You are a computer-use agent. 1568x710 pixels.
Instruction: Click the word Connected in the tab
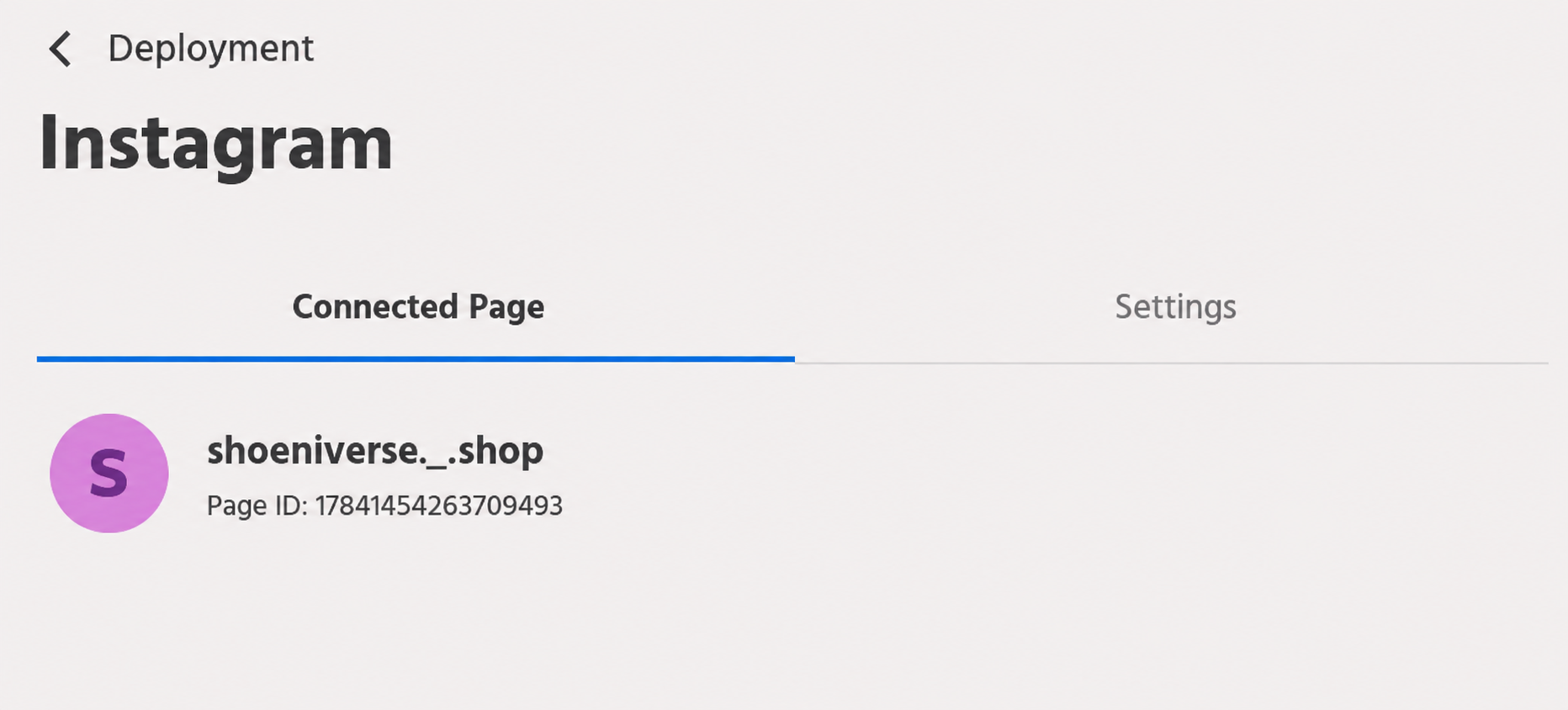coord(375,307)
